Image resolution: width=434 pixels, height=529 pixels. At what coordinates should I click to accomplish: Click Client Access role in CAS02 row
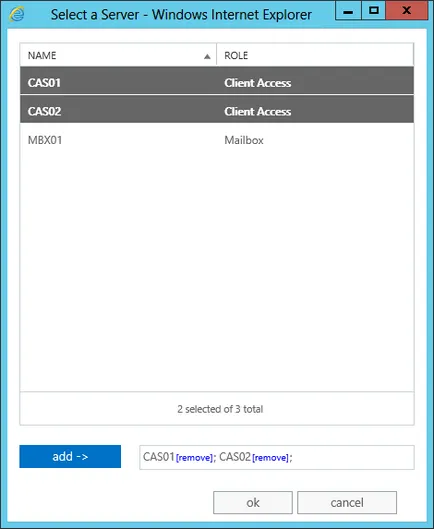(x=257, y=111)
